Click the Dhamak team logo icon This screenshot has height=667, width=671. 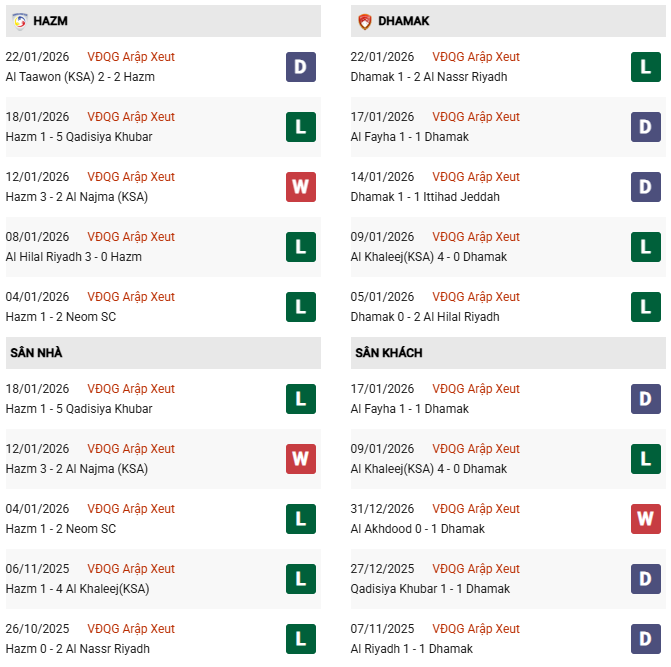coord(365,21)
